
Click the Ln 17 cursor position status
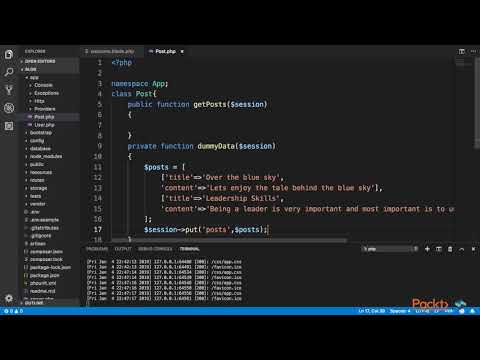pyautogui.click(x=371, y=311)
